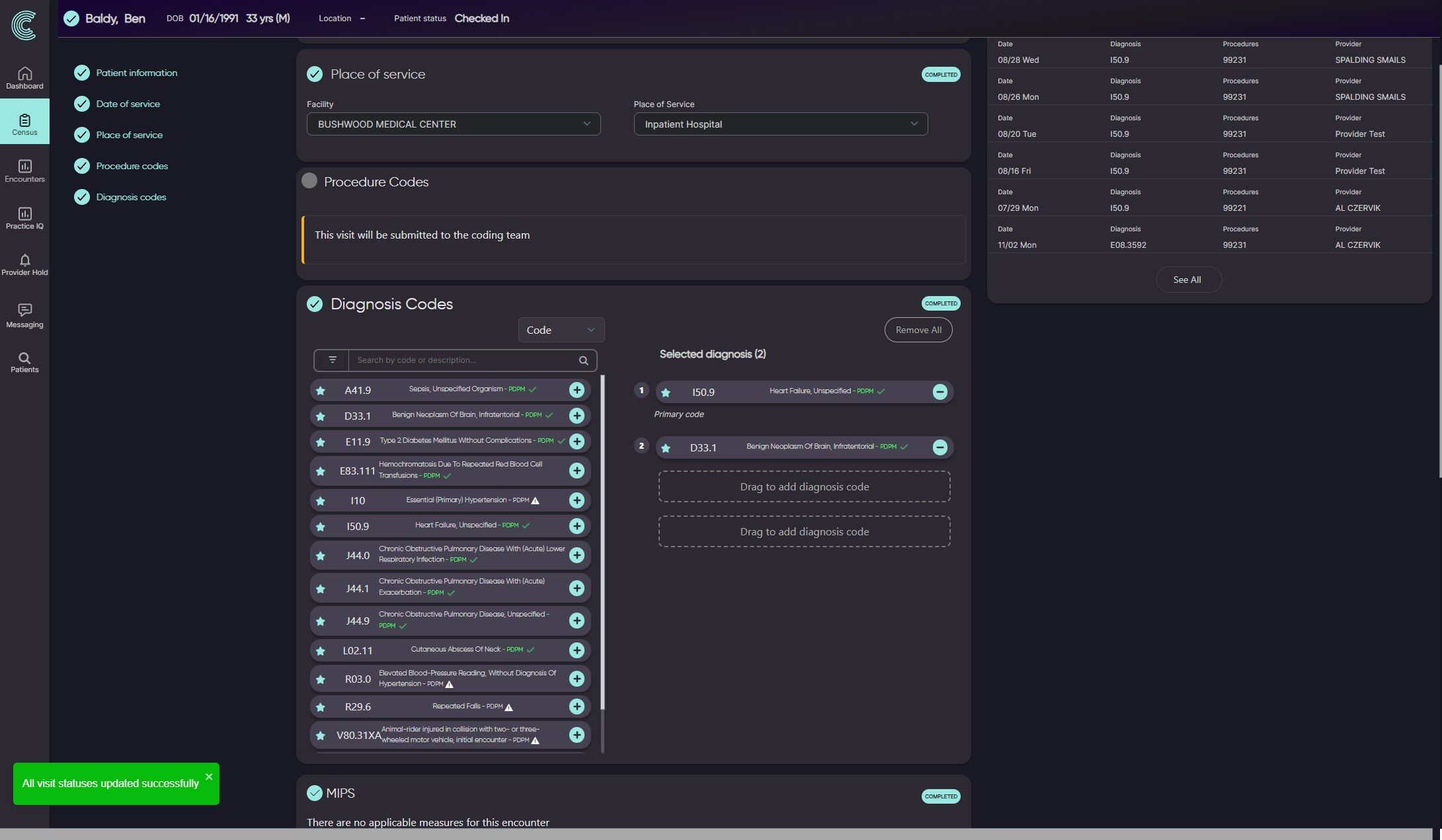Go to Procedure codes step in checklist

[x=132, y=166]
